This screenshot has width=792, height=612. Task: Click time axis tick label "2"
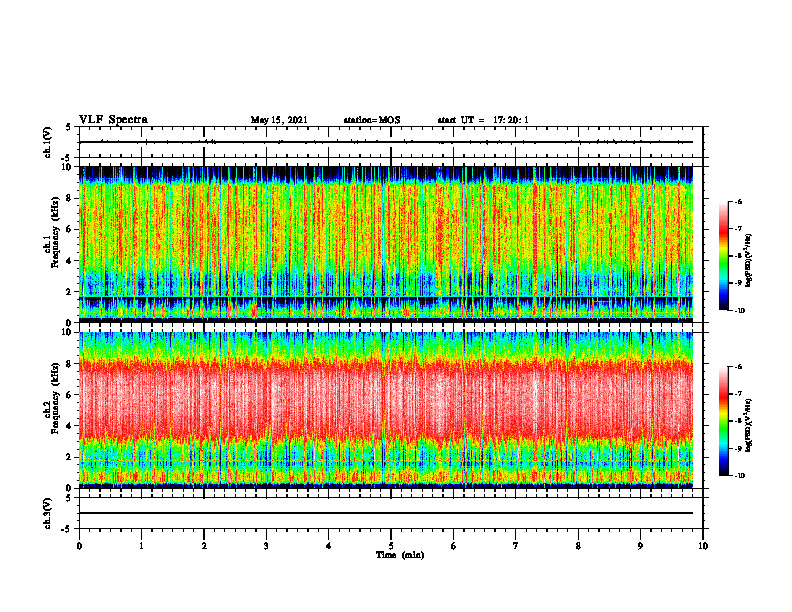point(204,546)
